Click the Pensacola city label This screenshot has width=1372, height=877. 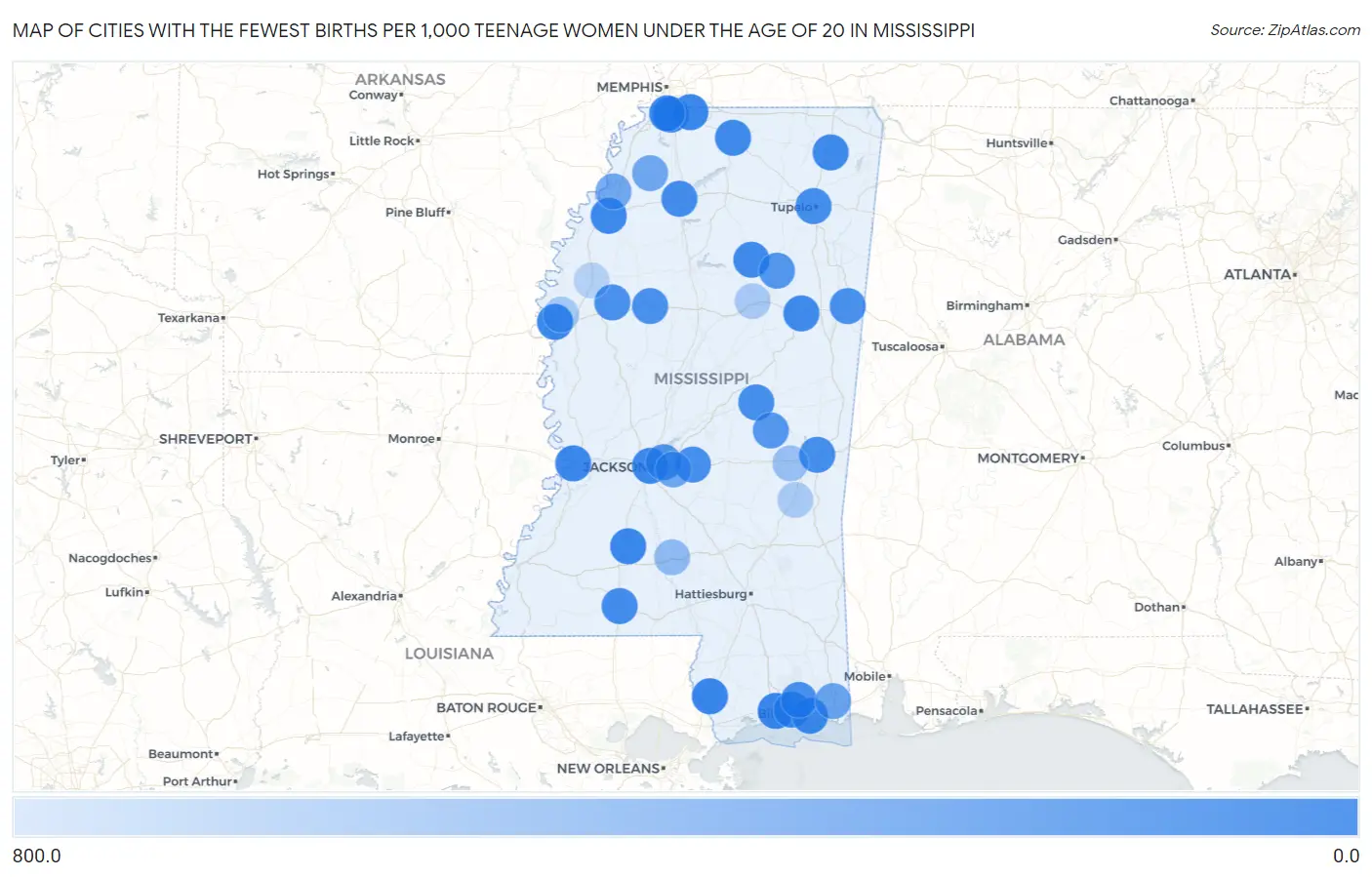point(947,710)
